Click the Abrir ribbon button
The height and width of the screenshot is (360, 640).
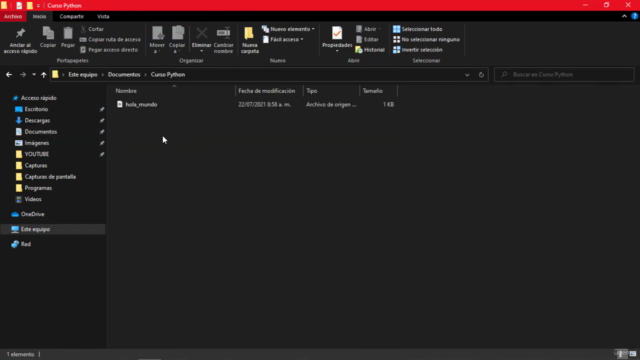368,29
